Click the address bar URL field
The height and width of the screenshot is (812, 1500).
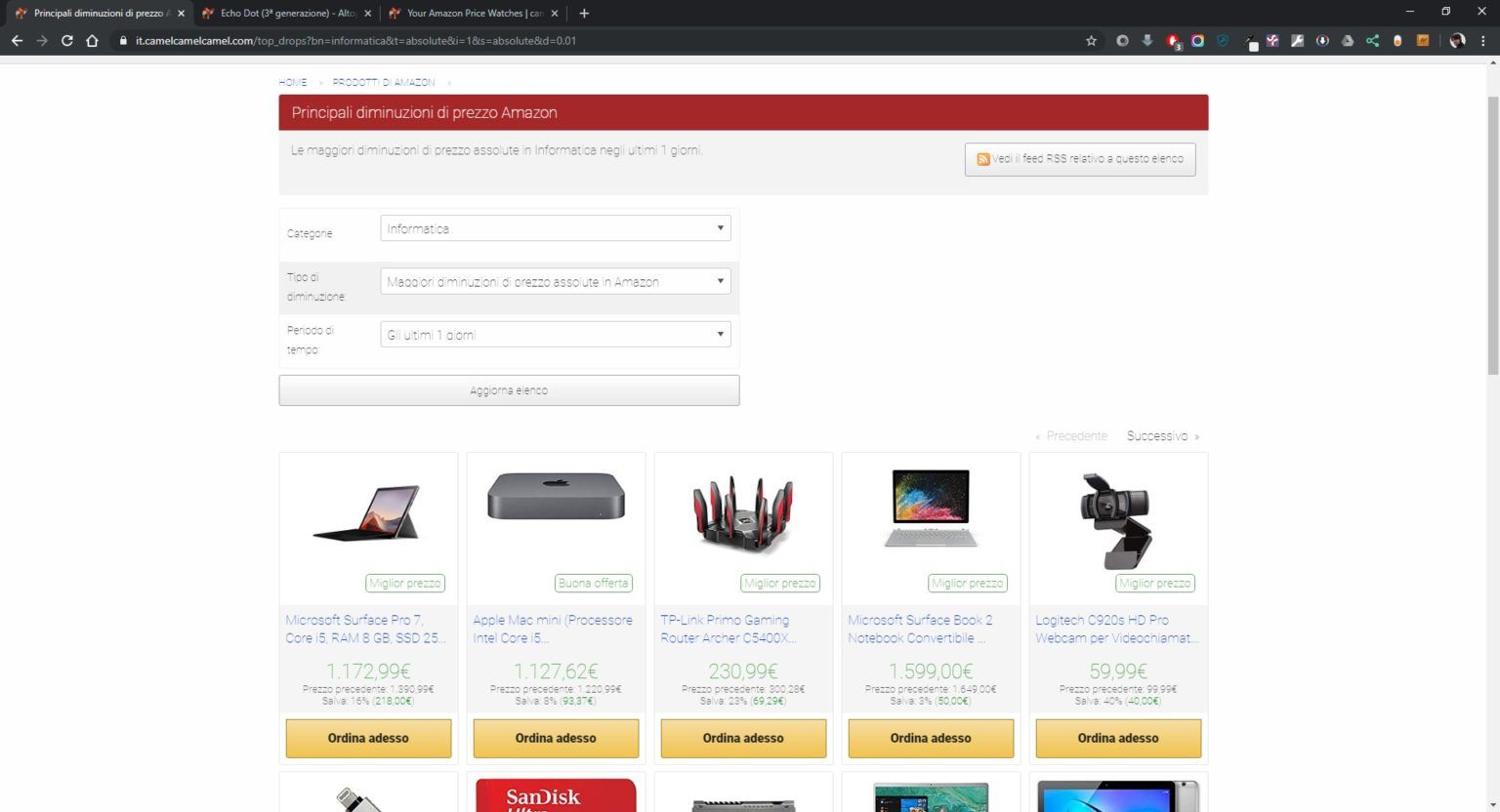605,41
